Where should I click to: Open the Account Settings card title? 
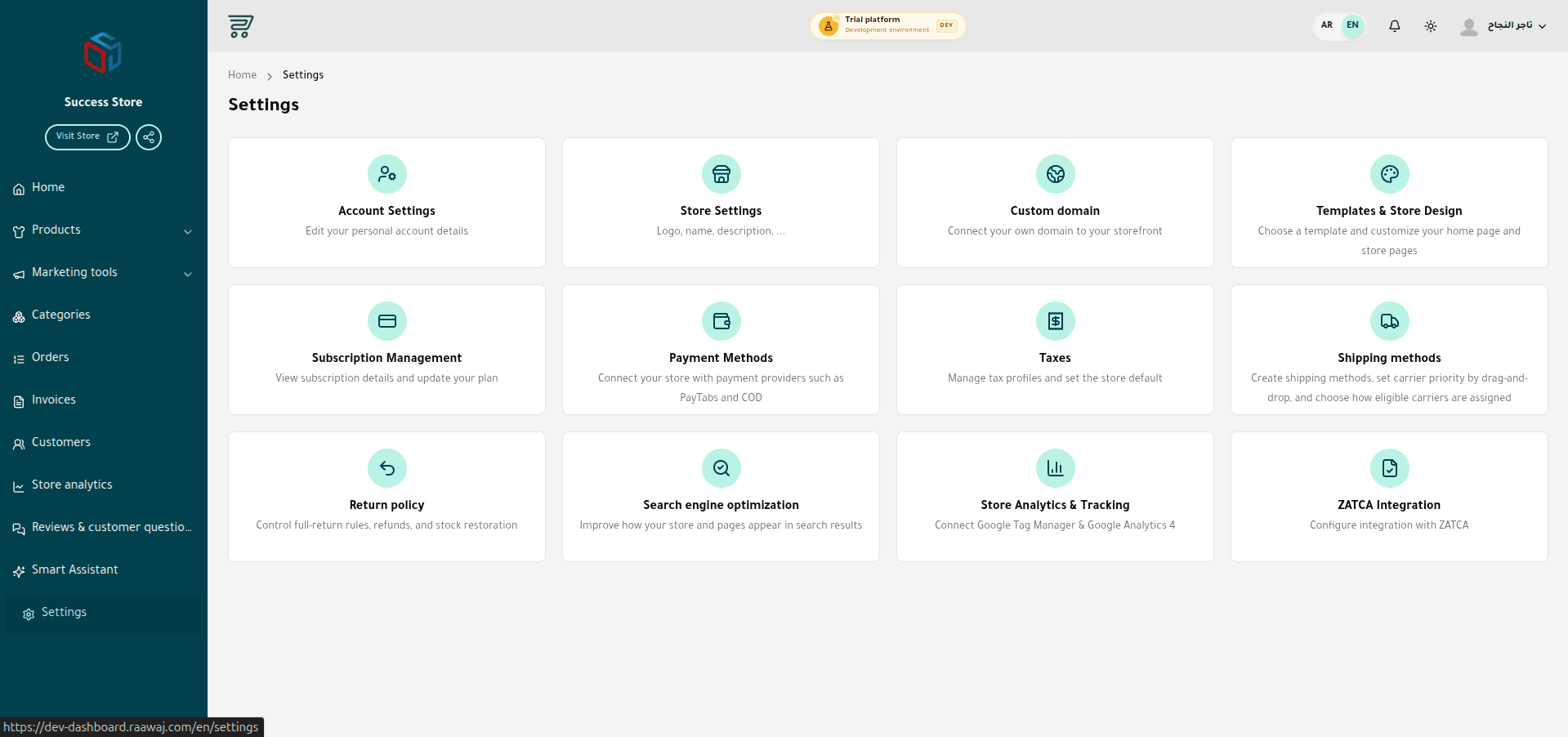click(x=386, y=211)
